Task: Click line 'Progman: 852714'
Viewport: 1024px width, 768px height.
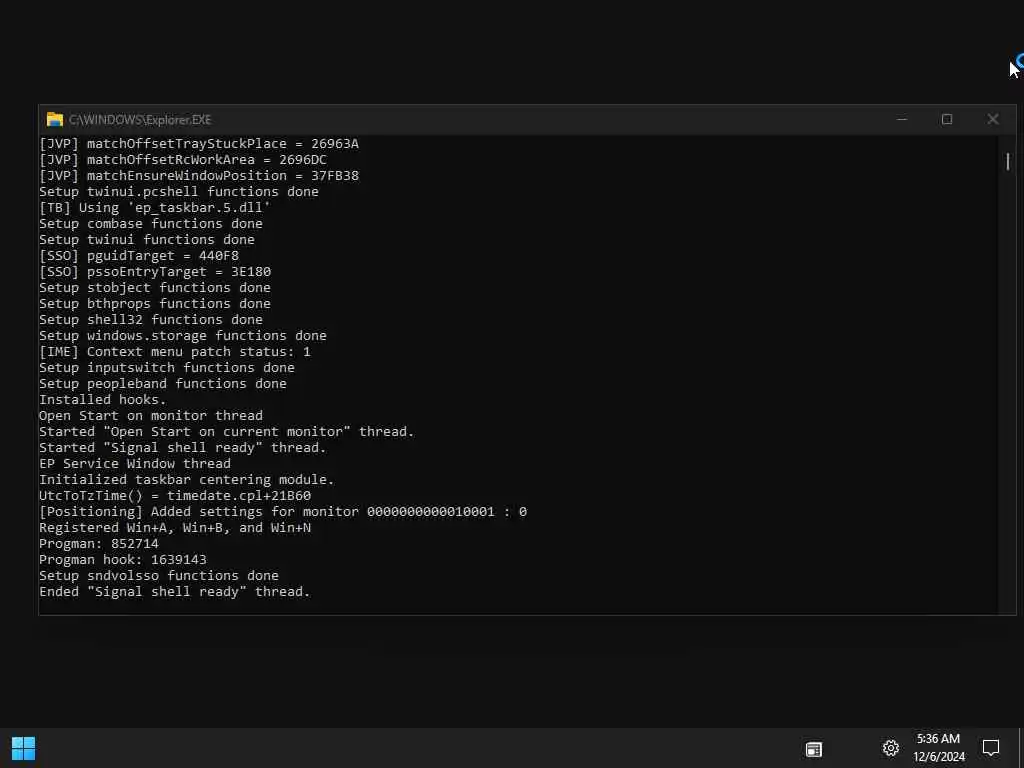Action: (x=99, y=543)
